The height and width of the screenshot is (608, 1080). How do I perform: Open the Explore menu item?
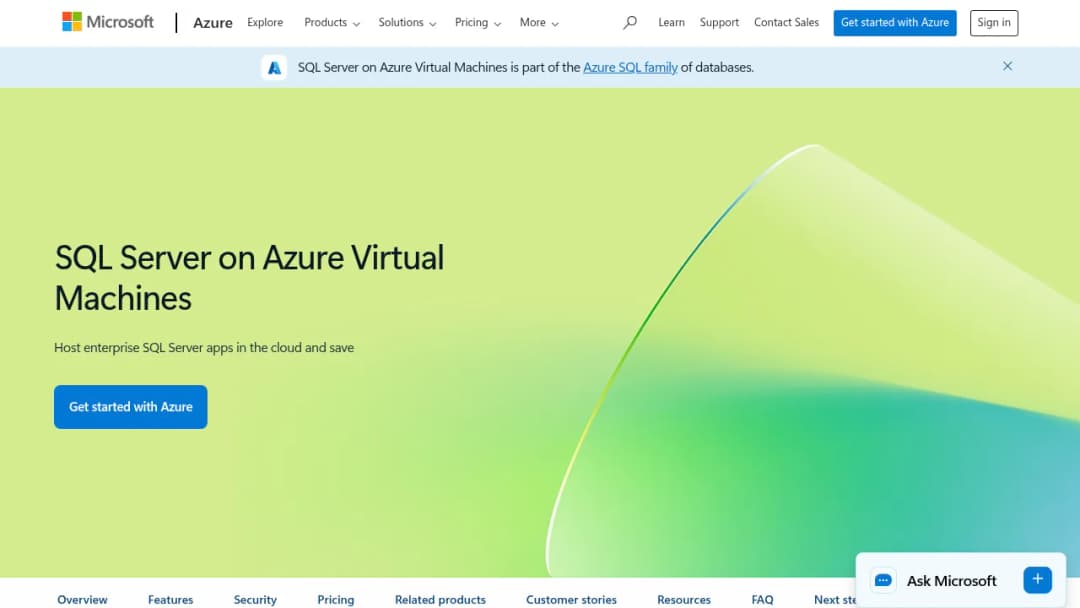(265, 22)
